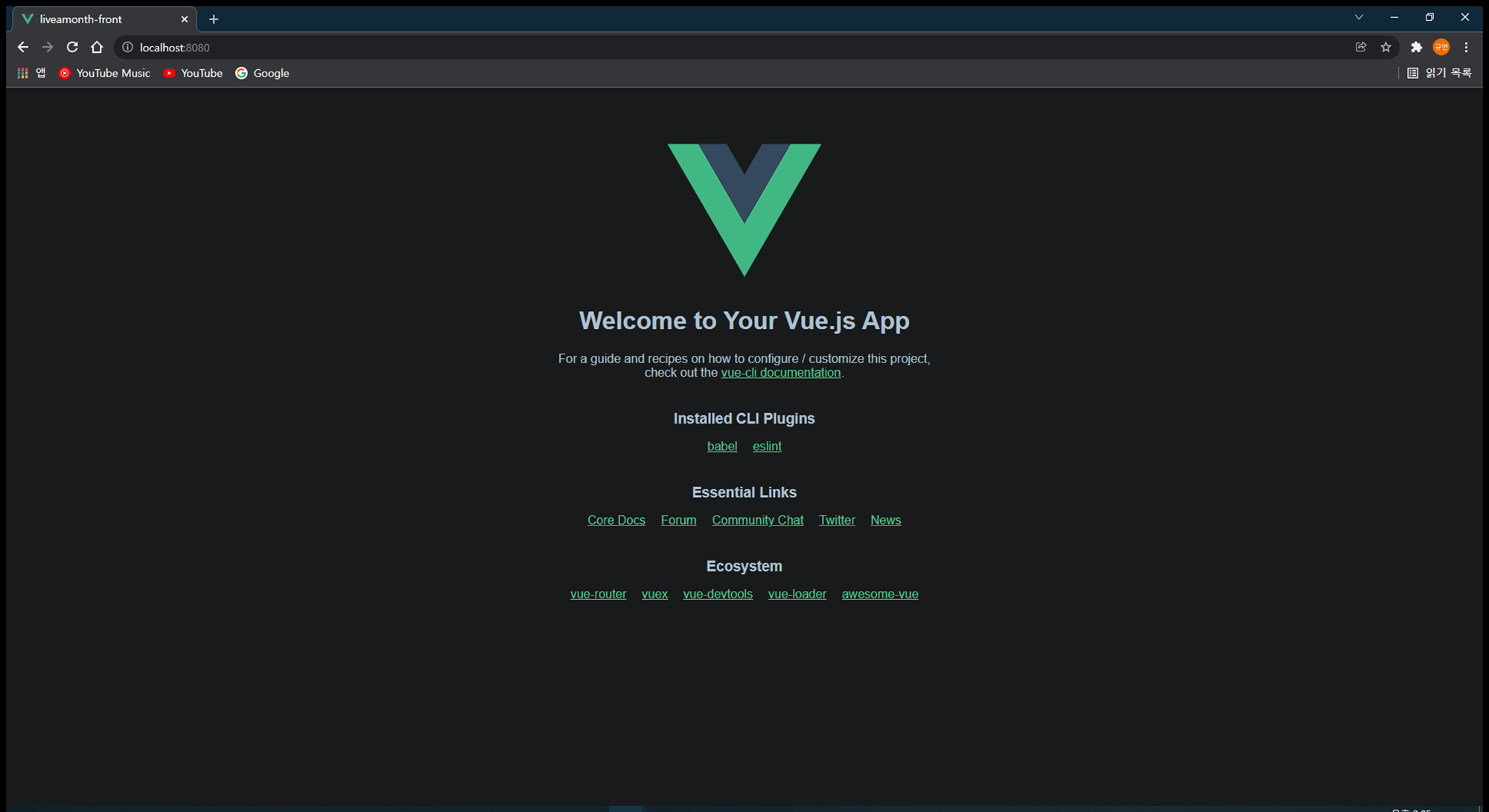Click the Ecosystem heading
This screenshot has width=1489, height=812.
point(744,566)
